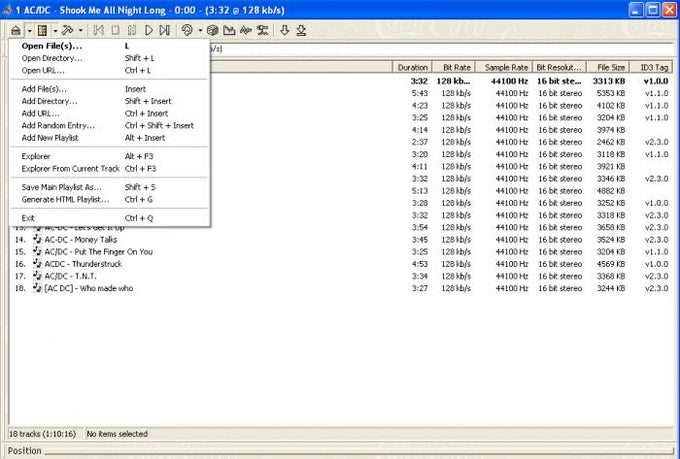Click the Pause playback button

point(132,30)
